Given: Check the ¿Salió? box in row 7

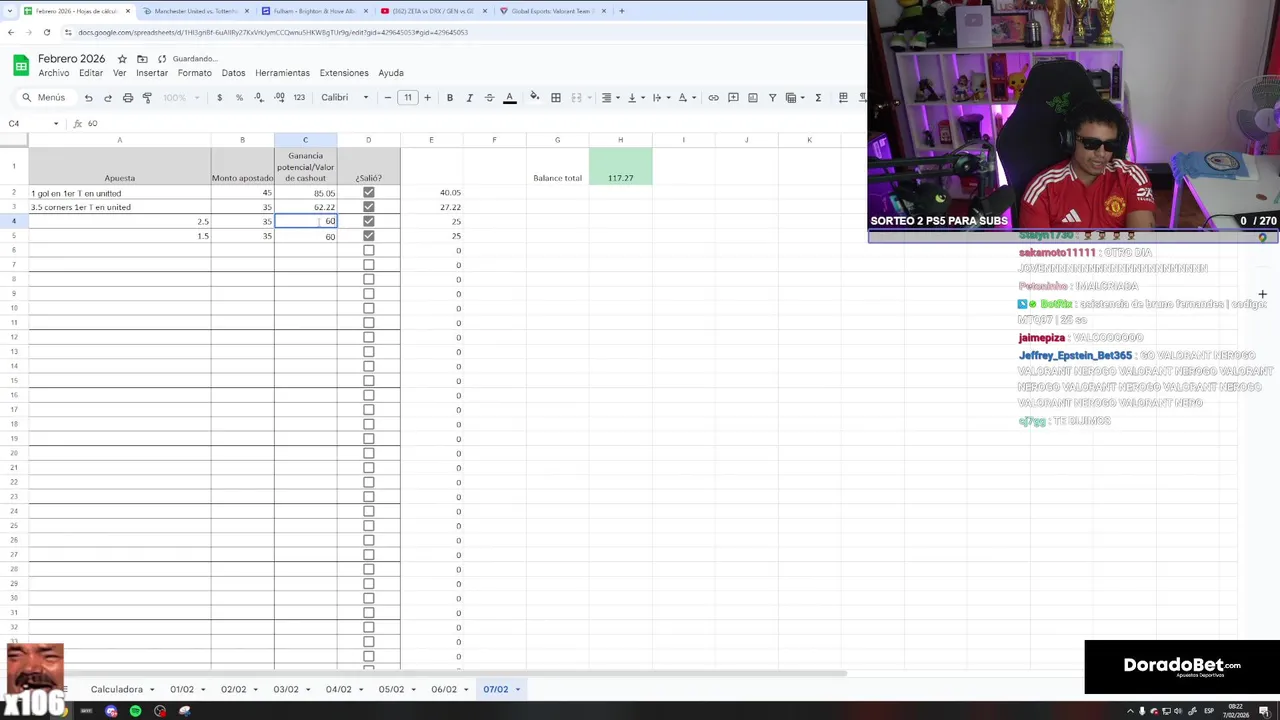Looking at the screenshot, I should (368, 265).
